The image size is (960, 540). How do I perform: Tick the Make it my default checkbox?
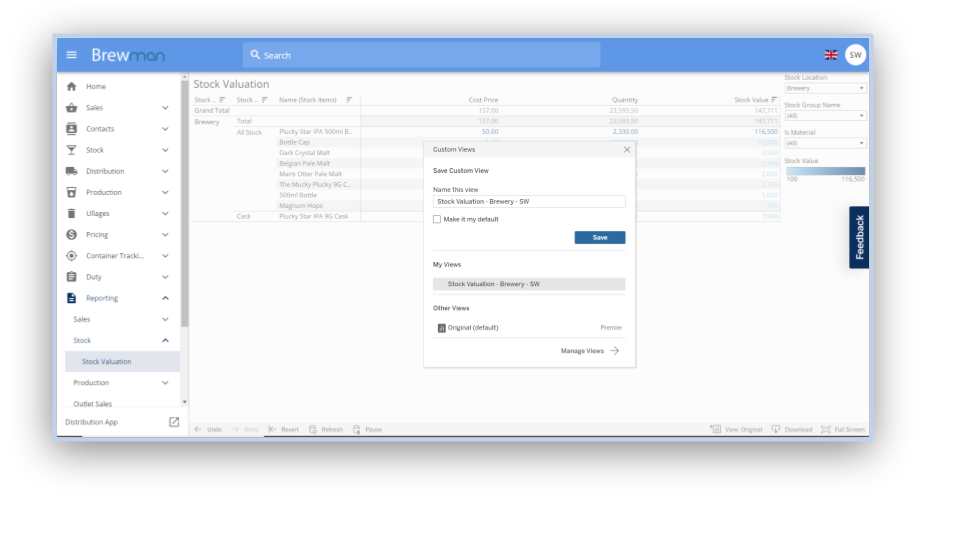tap(437, 219)
